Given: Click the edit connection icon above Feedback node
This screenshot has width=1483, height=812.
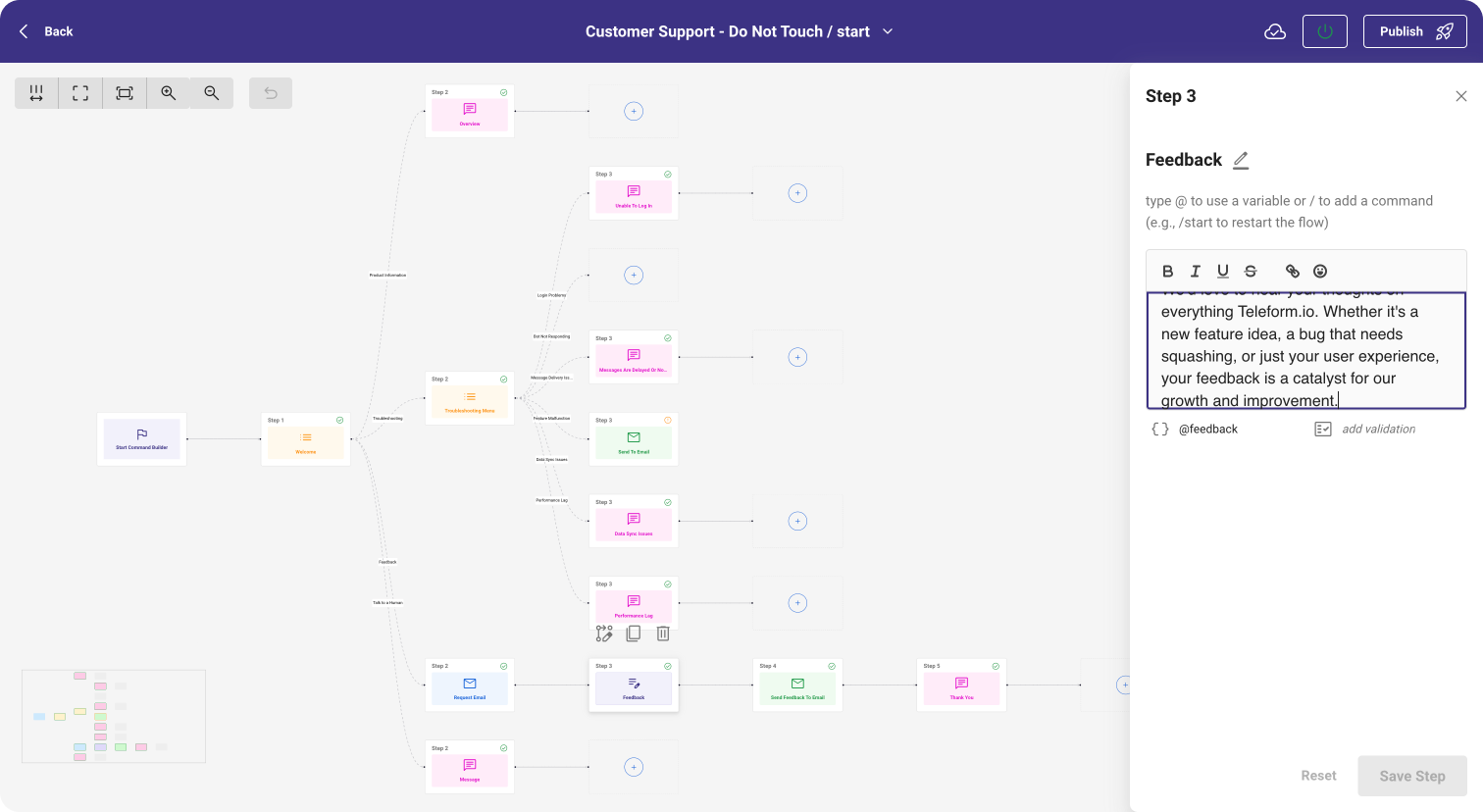Looking at the screenshot, I should click(604, 634).
